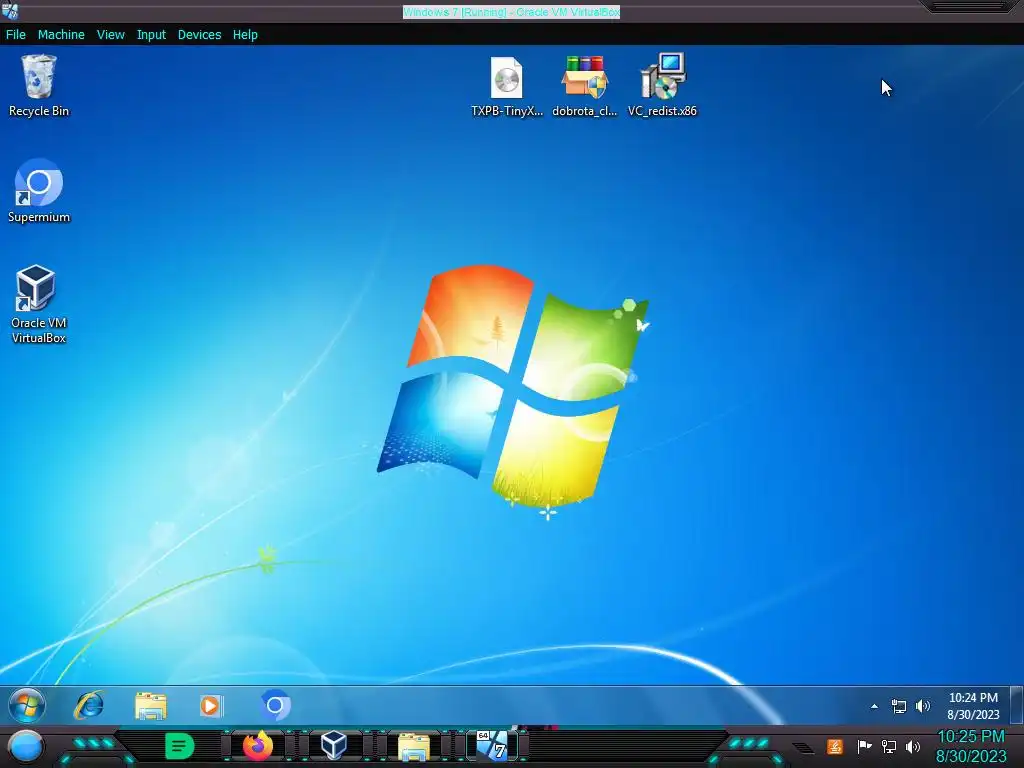
Task: Select the dobrota_cl archive installer icon
Action: (x=584, y=86)
